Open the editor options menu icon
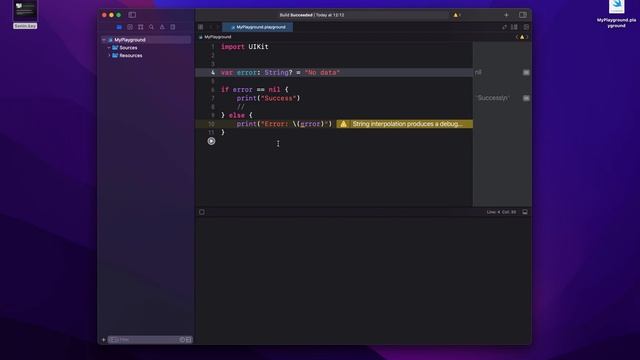The width and height of the screenshot is (640, 360). [x=514, y=27]
